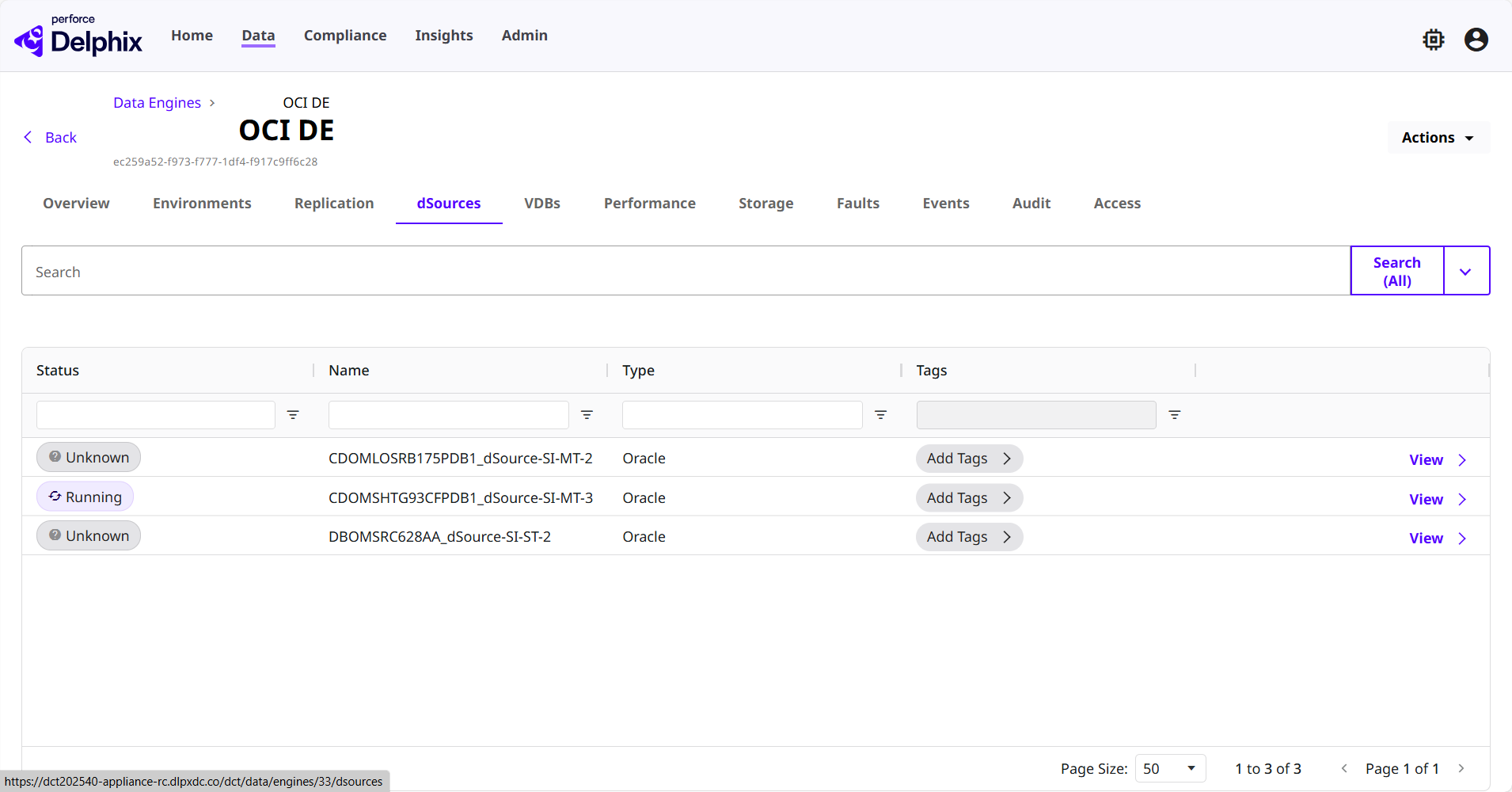The height and width of the screenshot is (792, 1512).
Task: Click View chevron for DBOMSRC628AA row
Action: tap(1462, 539)
